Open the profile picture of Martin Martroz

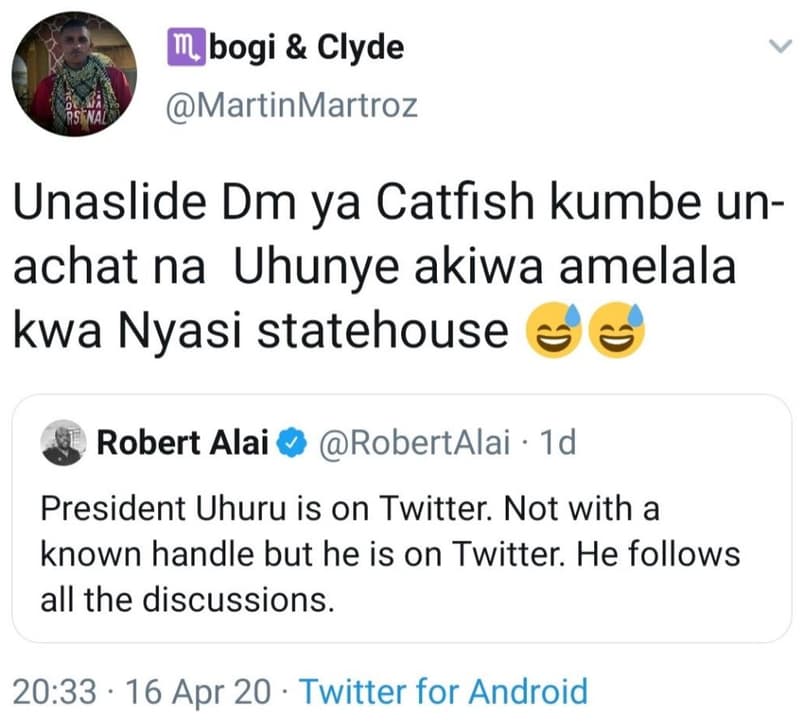[x=73, y=73]
